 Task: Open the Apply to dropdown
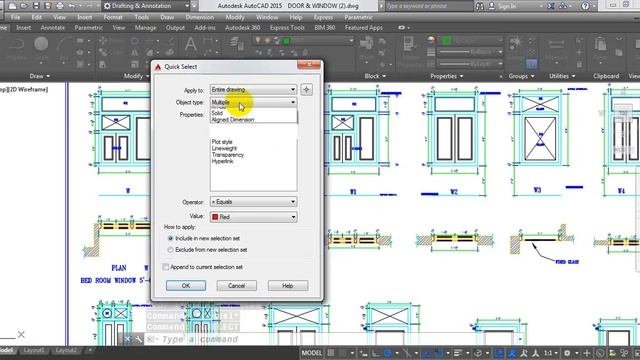253,89
